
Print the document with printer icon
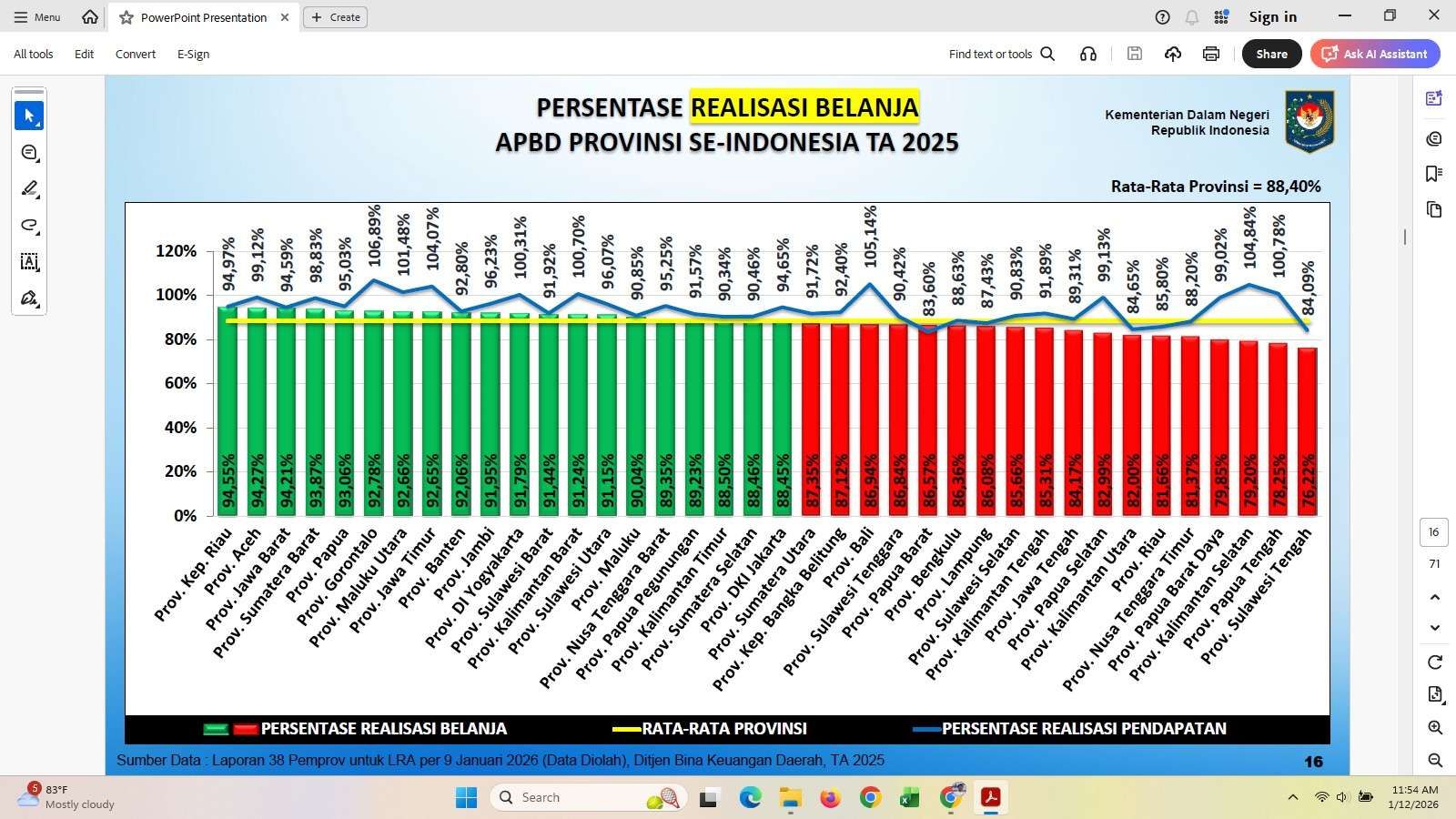click(1211, 54)
